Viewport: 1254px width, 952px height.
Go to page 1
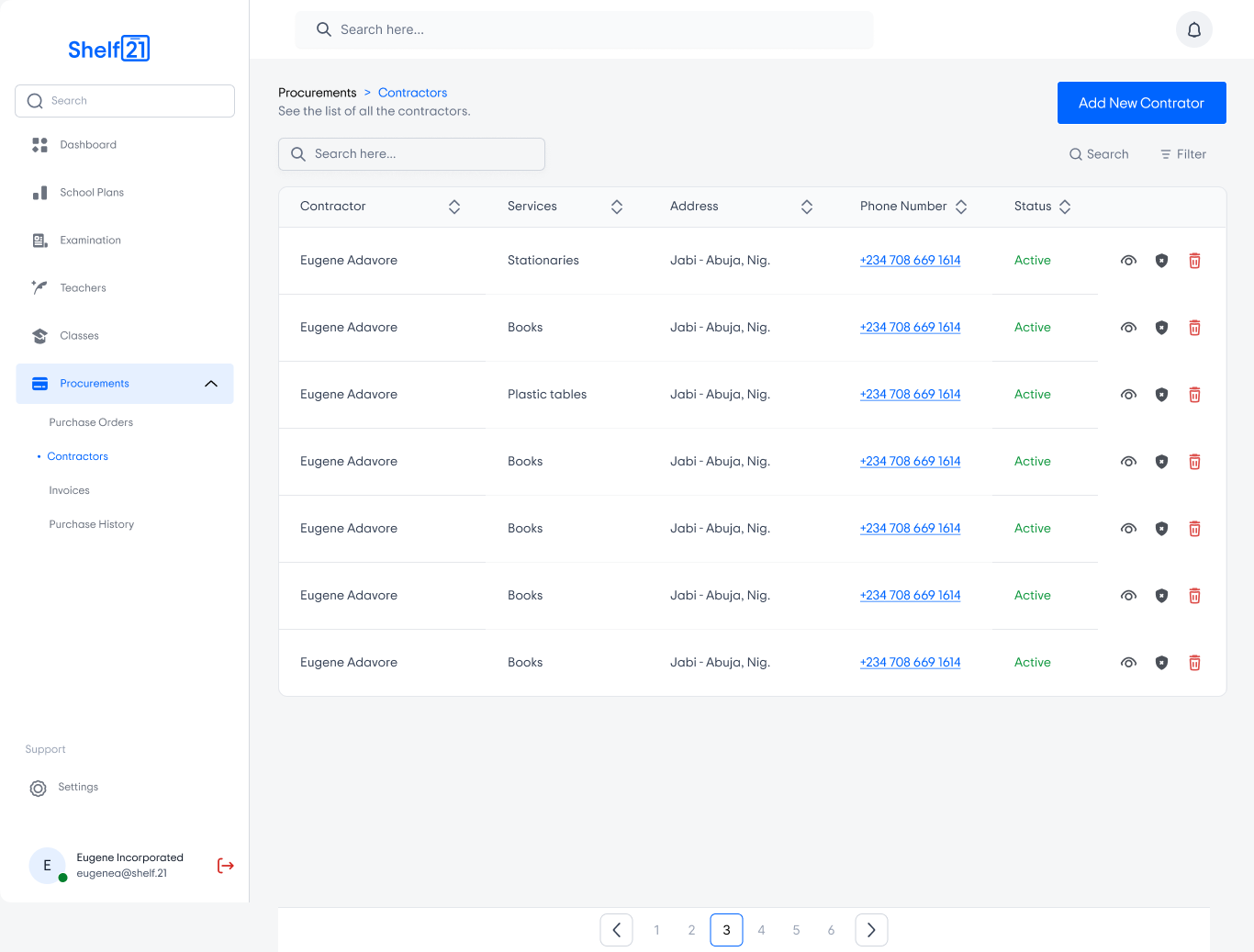click(657, 930)
